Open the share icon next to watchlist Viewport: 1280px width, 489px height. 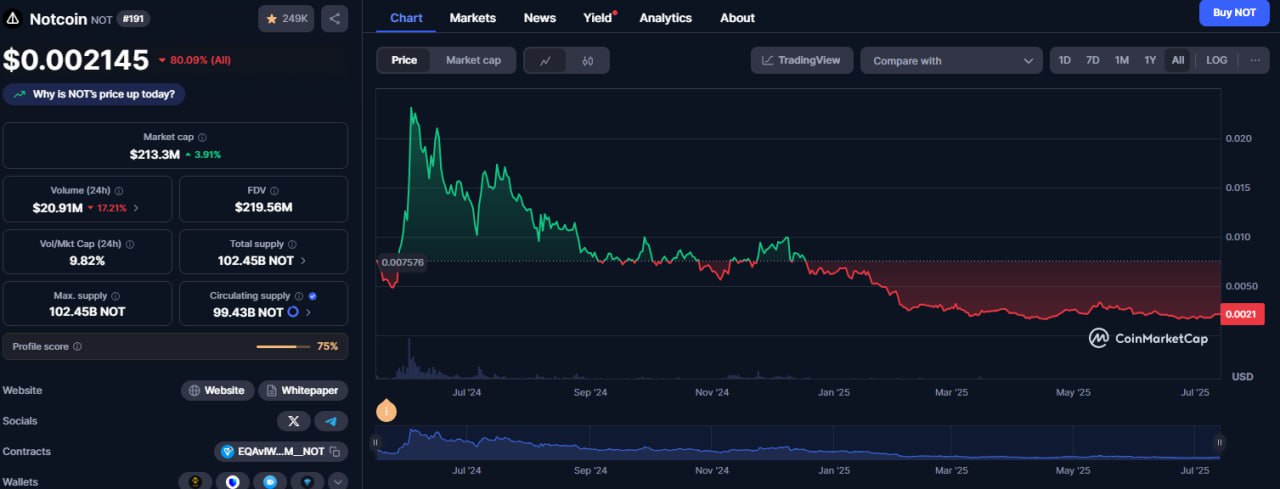(334, 18)
